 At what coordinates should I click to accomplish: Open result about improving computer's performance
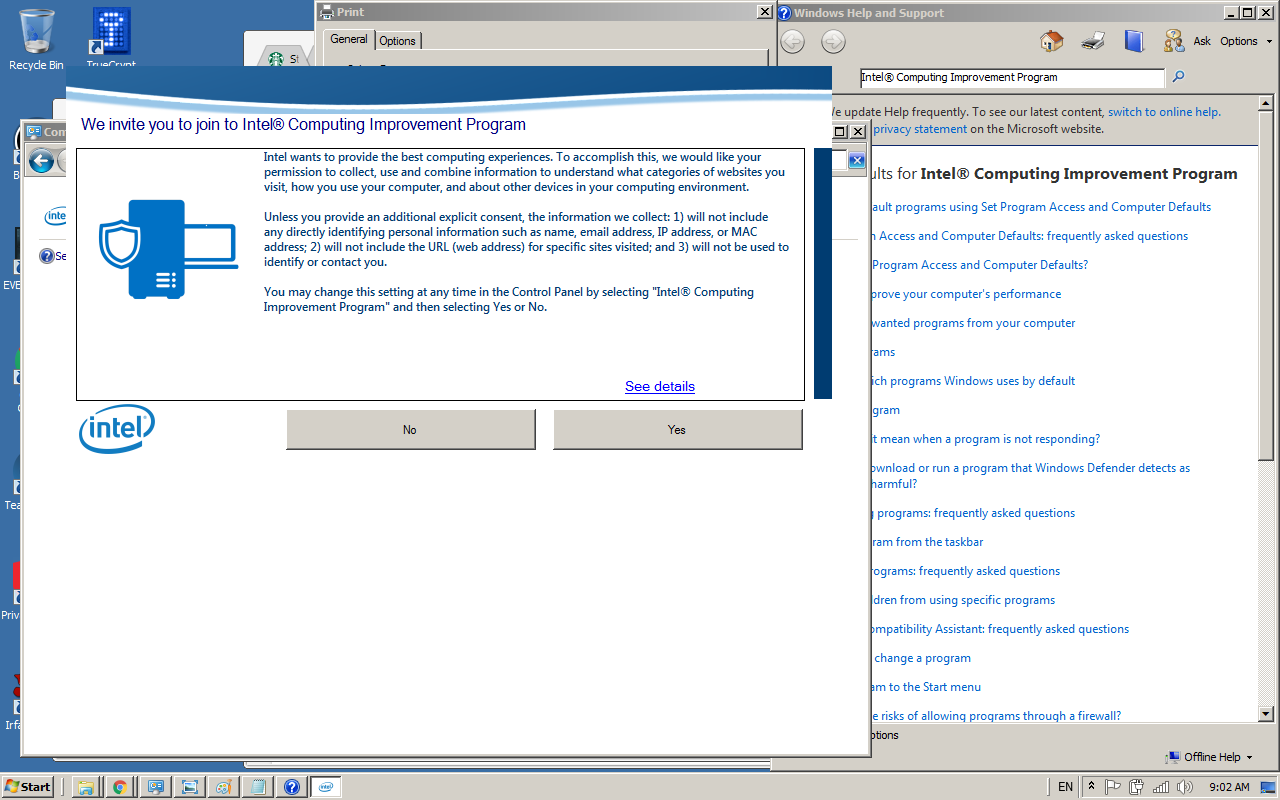965,294
